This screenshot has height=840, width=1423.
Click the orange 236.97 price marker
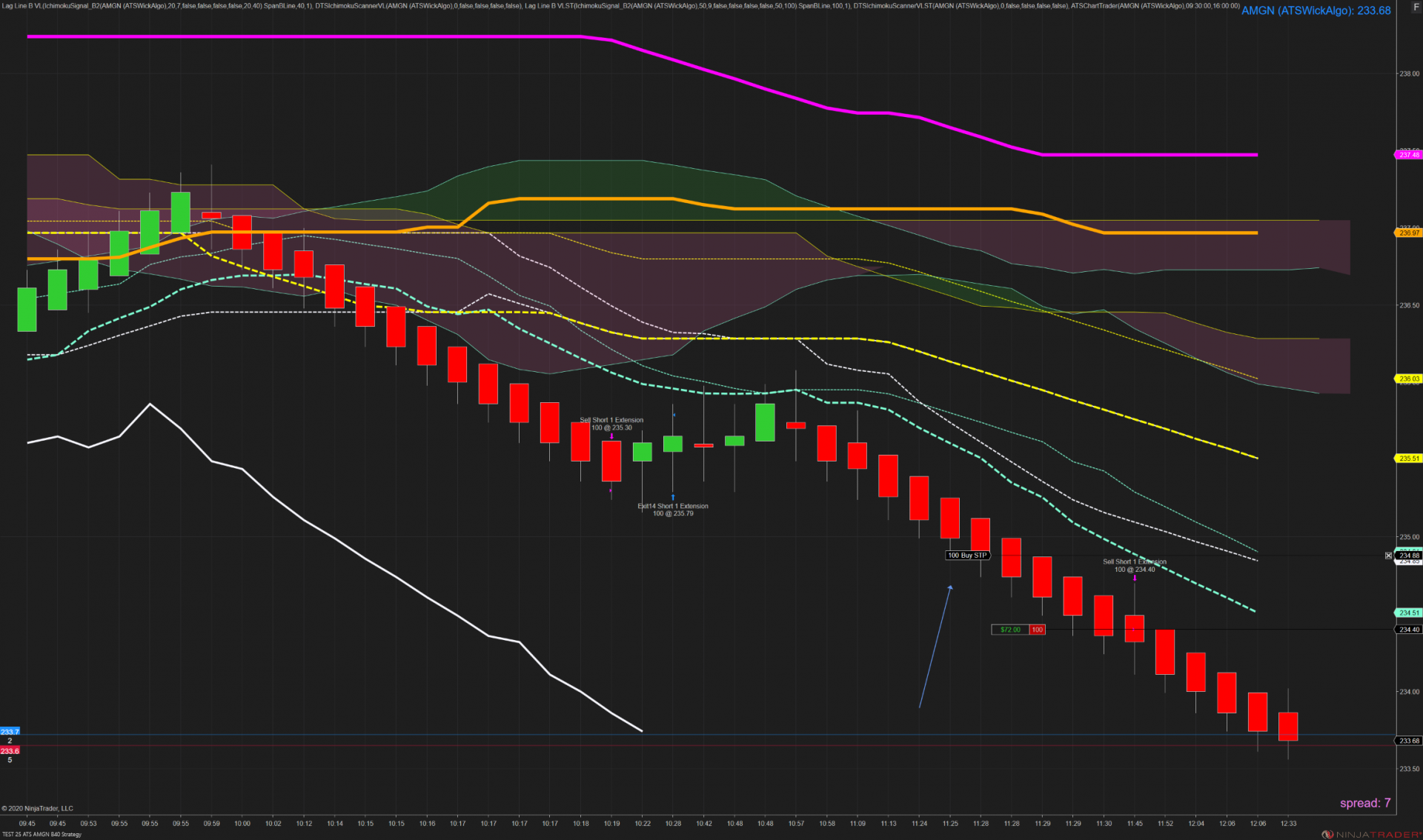pyautogui.click(x=1409, y=233)
